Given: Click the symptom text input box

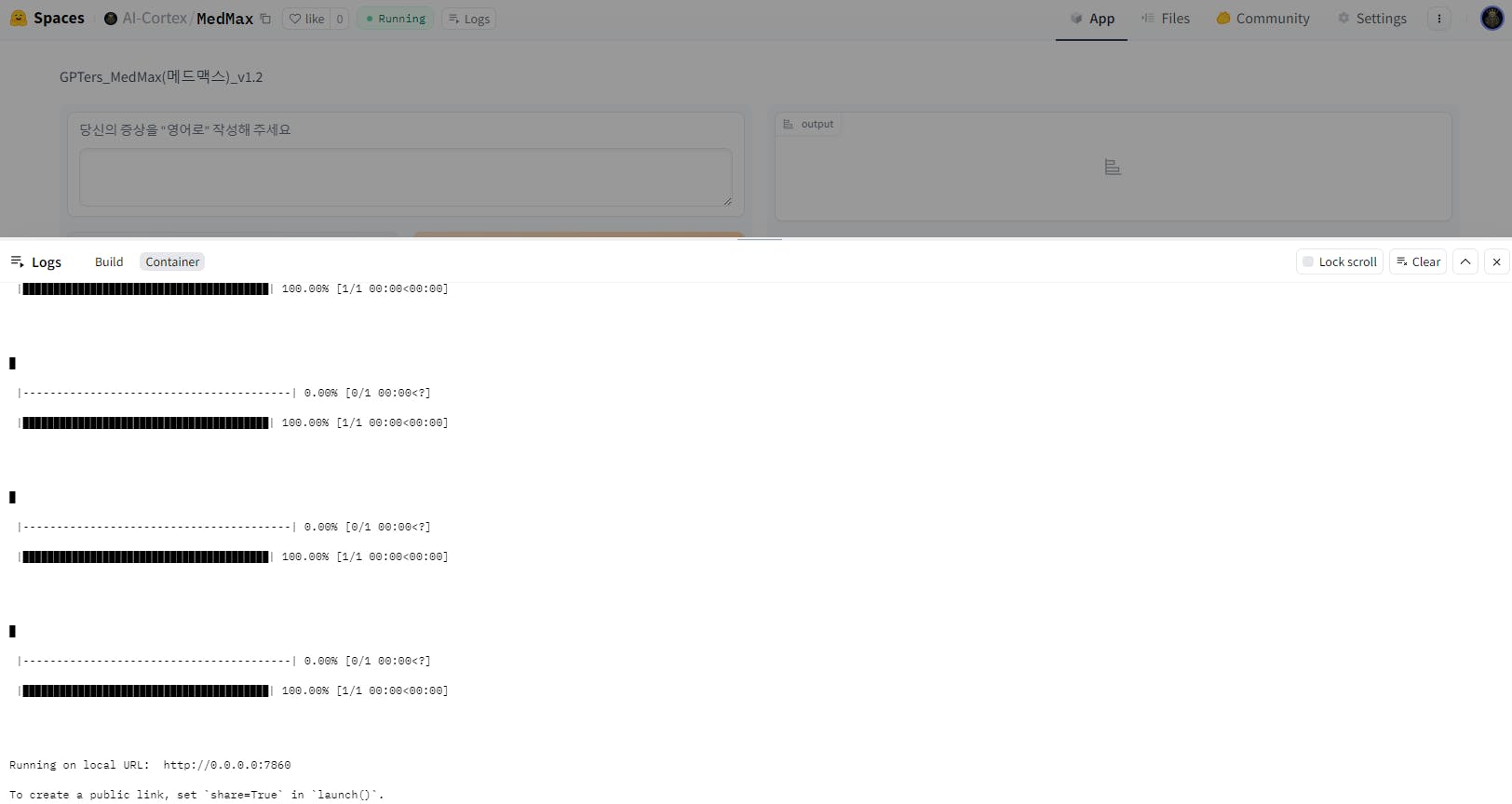Looking at the screenshot, I should (x=406, y=177).
